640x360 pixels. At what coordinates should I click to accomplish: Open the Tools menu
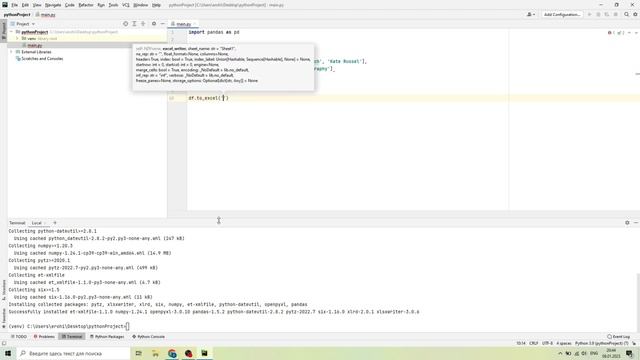point(113,5)
